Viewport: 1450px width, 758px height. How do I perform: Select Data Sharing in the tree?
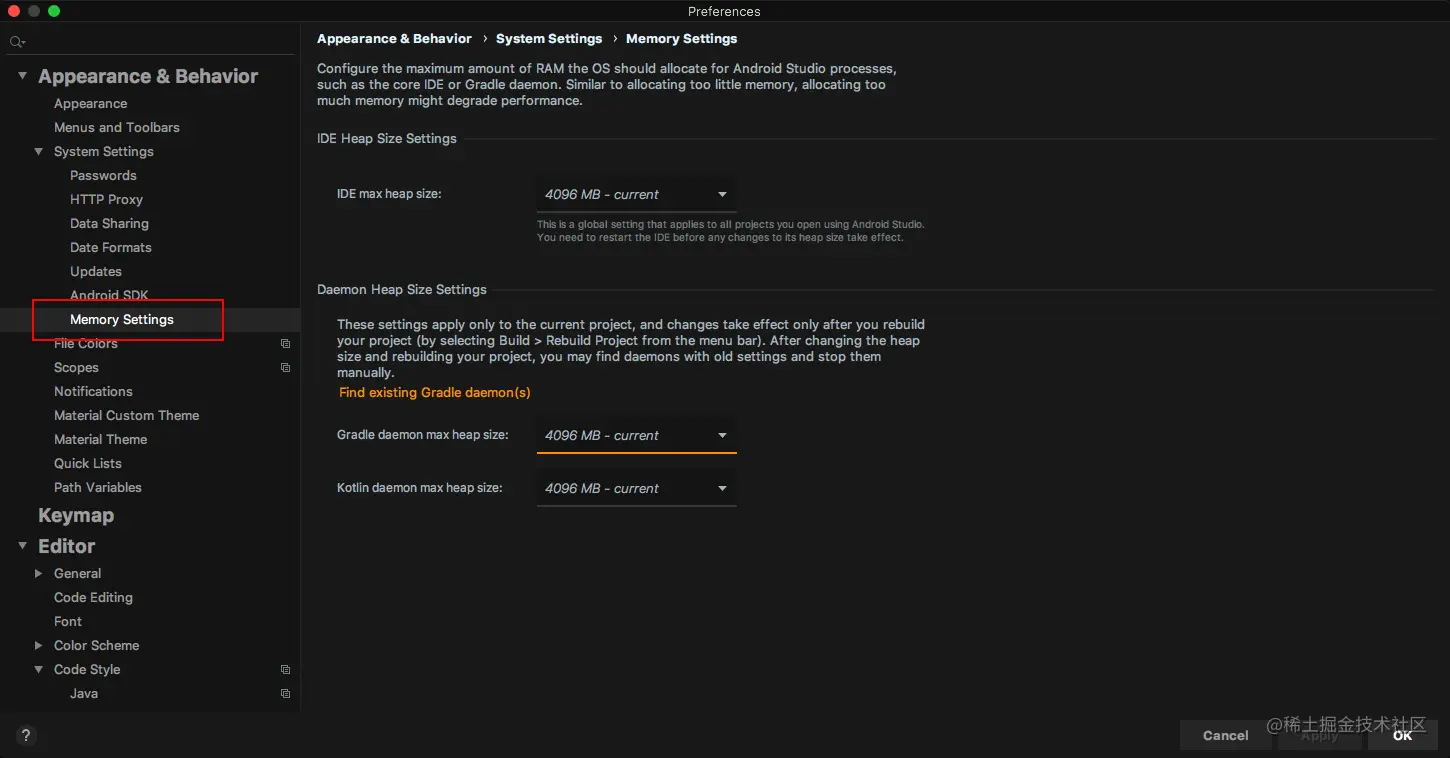pyautogui.click(x=109, y=223)
